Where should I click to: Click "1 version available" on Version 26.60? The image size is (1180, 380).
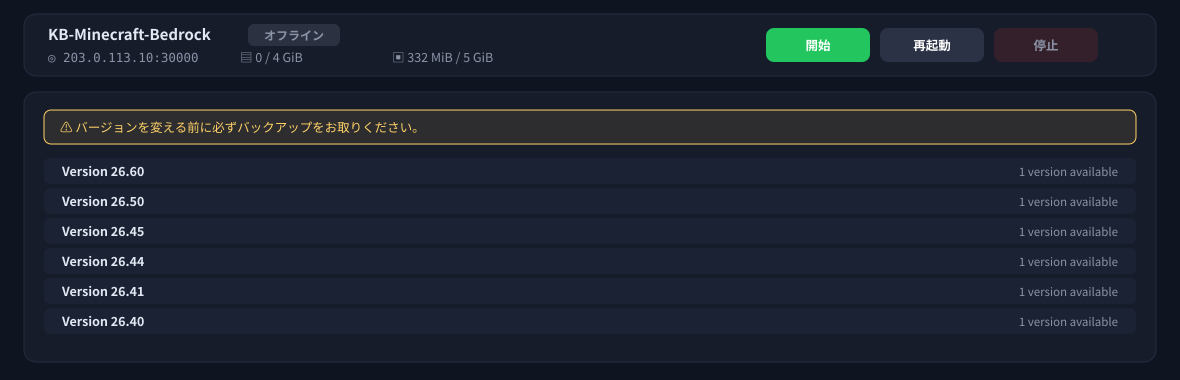coord(1068,172)
